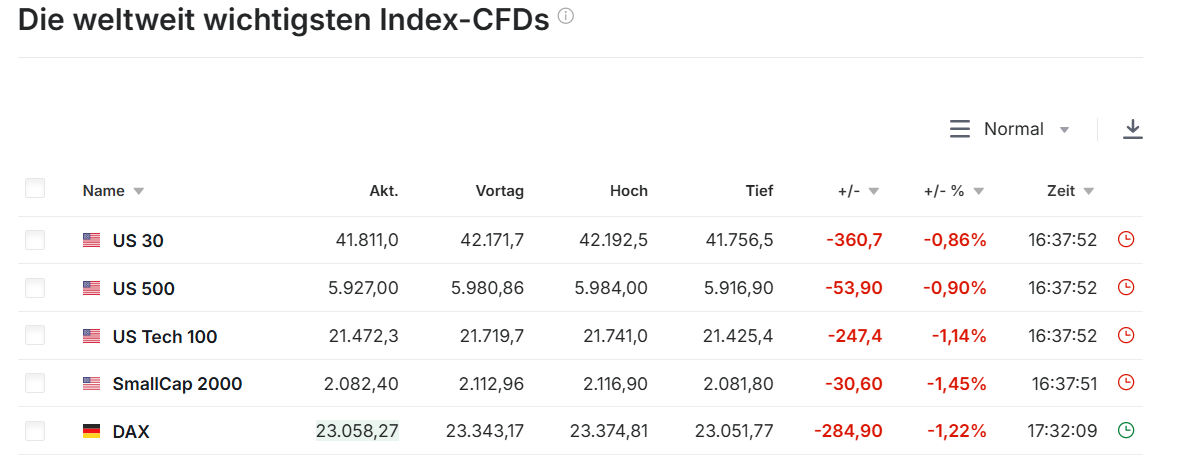The width and height of the screenshot is (1177, 461).
Task: Select the DAX row checkbox
Action: 35,431
